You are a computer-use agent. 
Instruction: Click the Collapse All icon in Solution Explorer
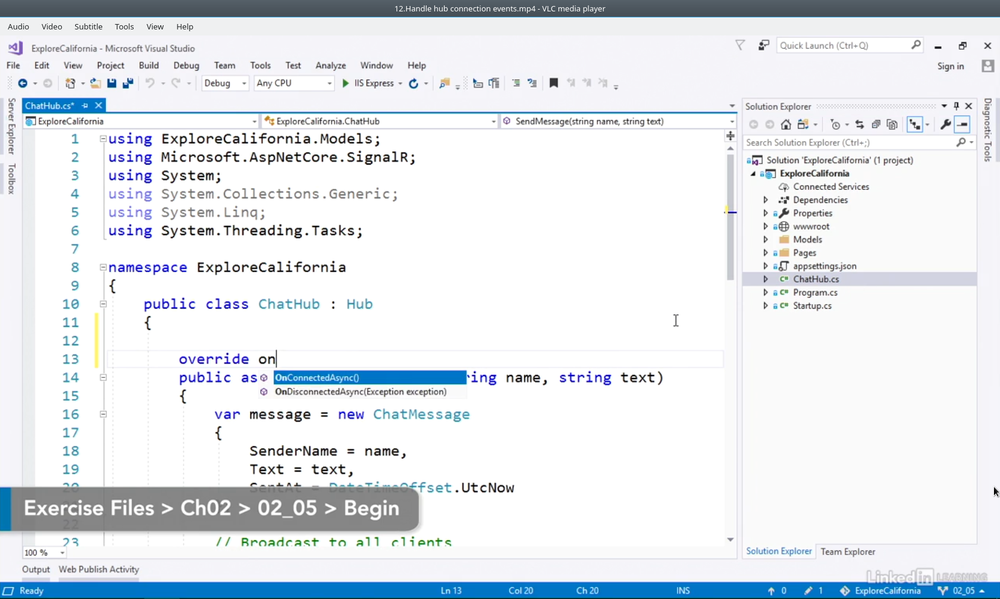876,124
